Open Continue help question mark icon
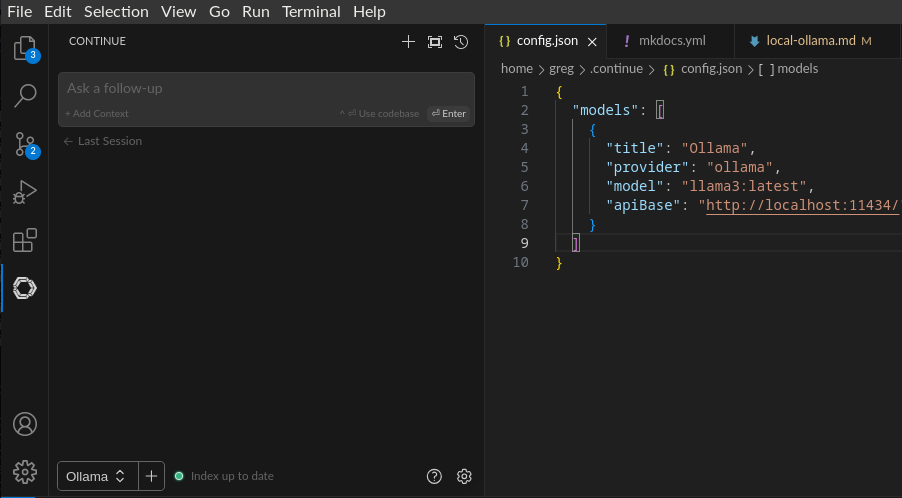Screen dimensions: 902x498 (x=434, y=476)
